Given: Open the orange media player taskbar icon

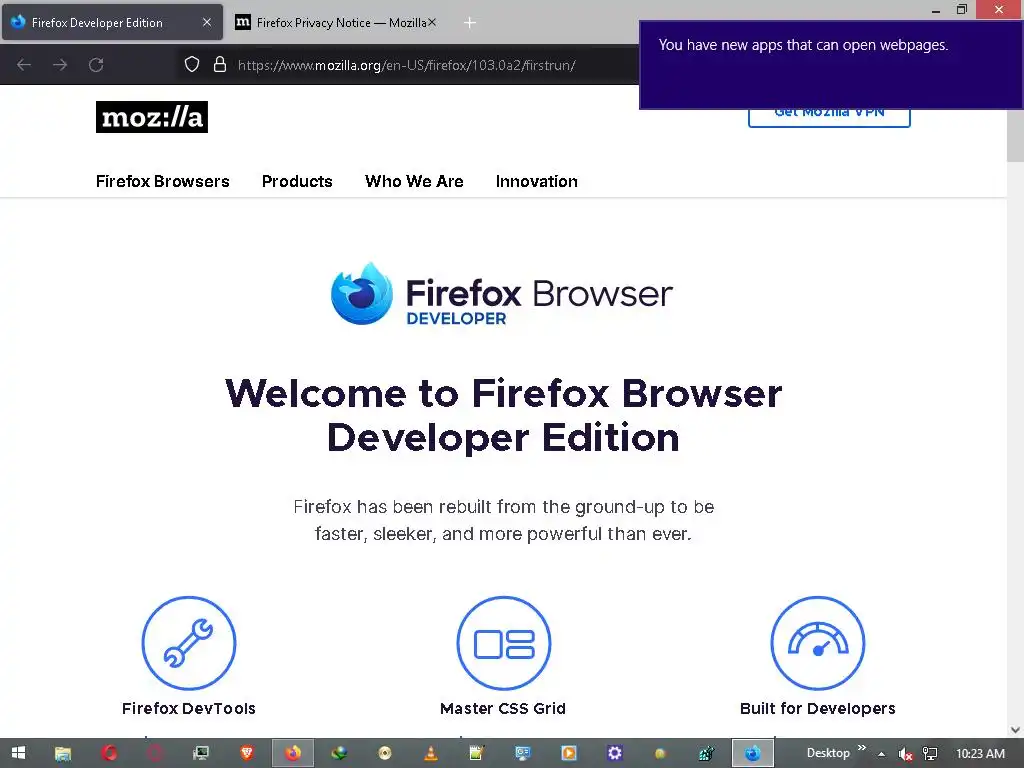Looking at the screenshot, I should point(569,754).
